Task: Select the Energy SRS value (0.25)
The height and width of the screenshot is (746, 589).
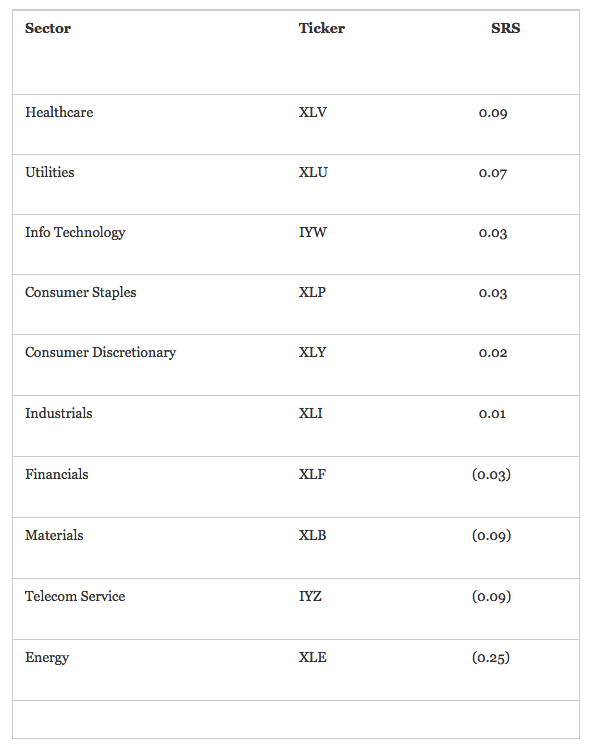Action: 491,658
